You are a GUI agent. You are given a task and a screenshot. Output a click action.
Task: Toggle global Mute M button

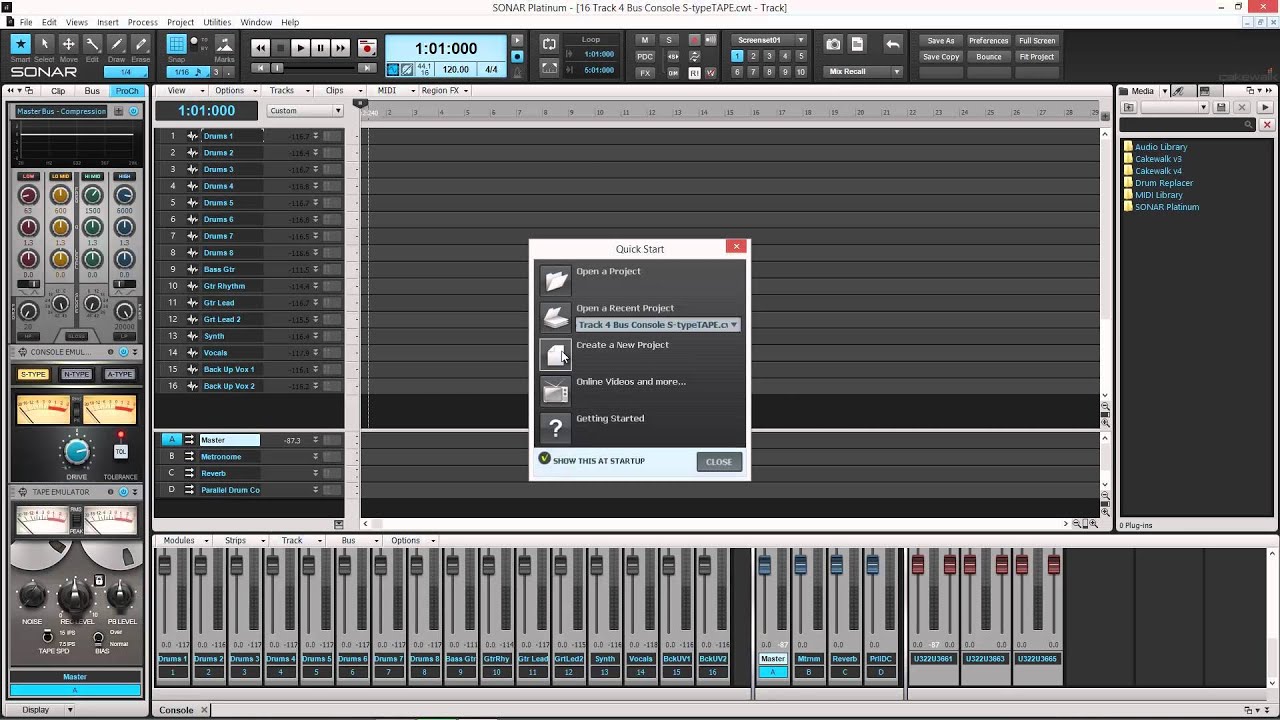pos(645,40)
